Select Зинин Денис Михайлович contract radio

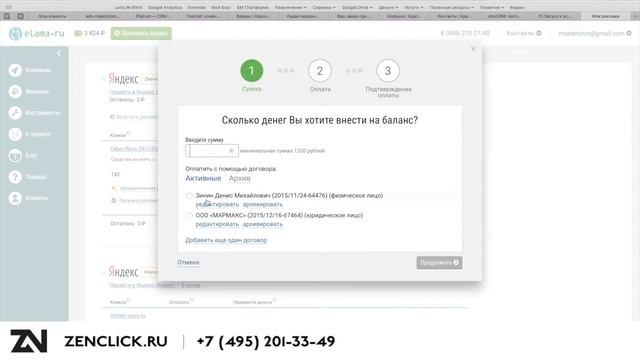189,196
